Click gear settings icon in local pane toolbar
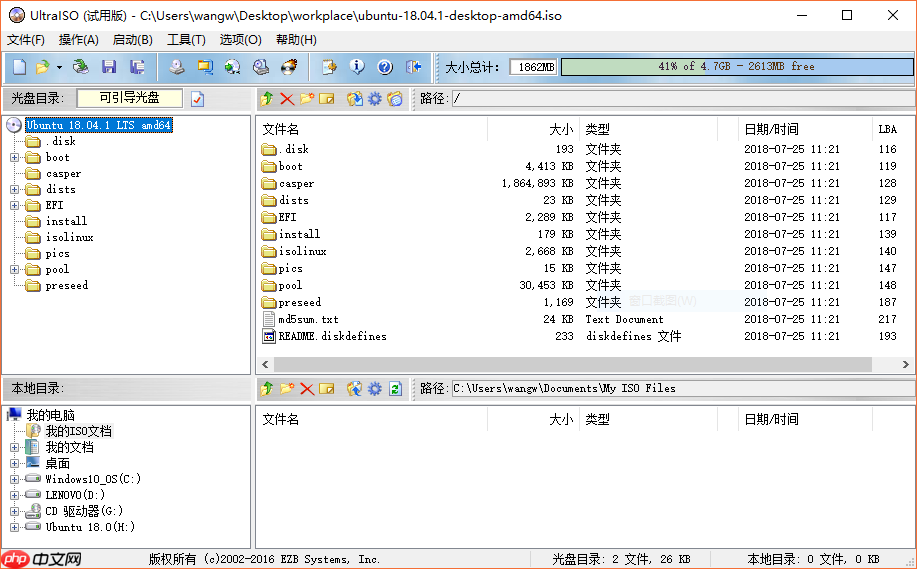Screen dimensions: 917x569 pos(375,388)
